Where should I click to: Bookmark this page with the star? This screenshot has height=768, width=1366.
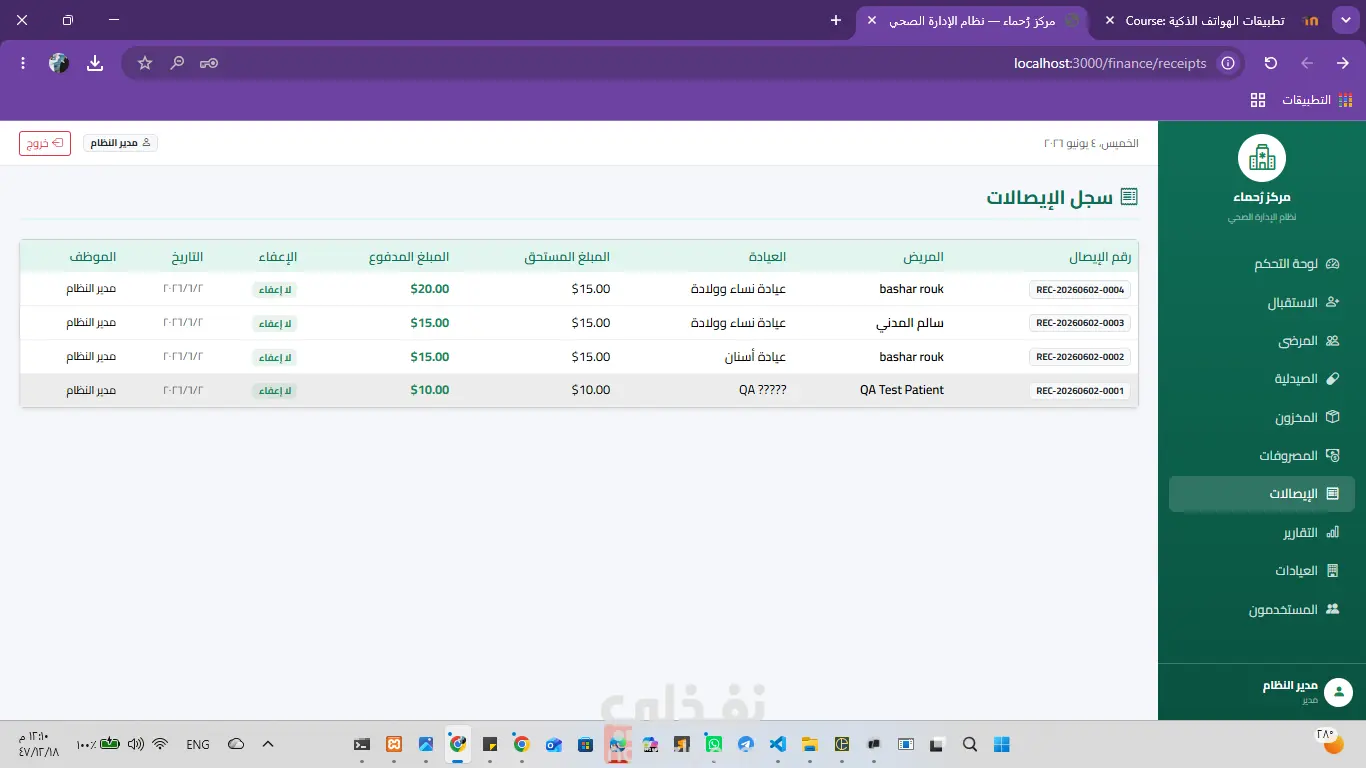pyautogui.click(x=145, y=63)
